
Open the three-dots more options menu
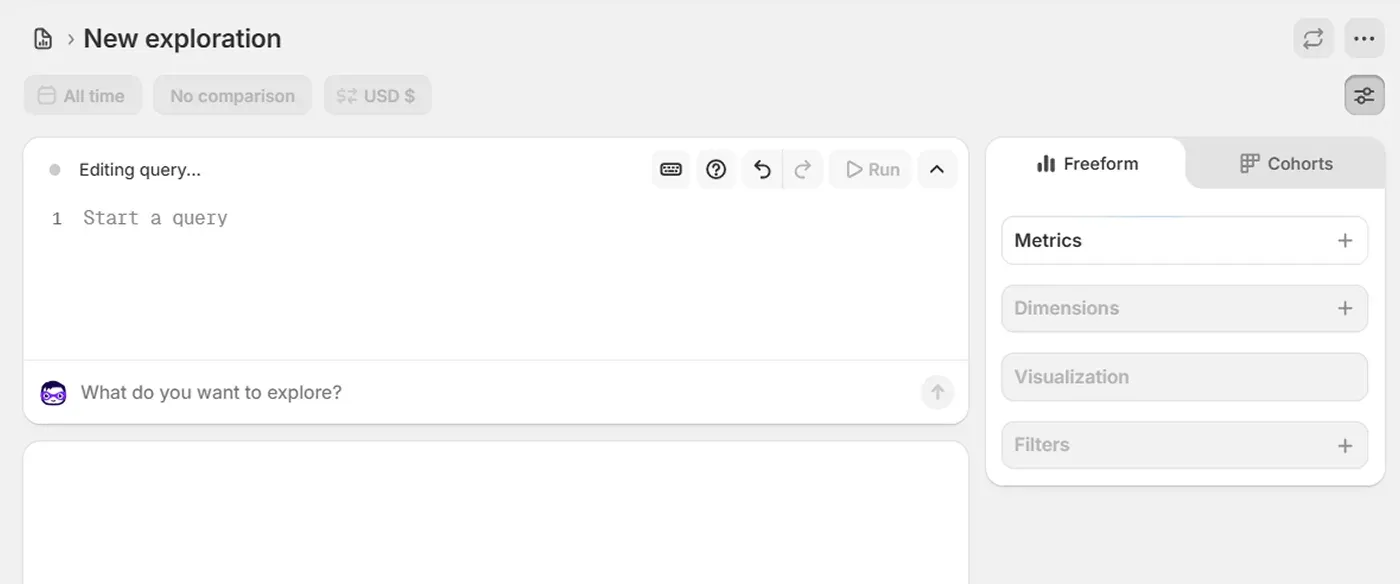pos(1364,39)
